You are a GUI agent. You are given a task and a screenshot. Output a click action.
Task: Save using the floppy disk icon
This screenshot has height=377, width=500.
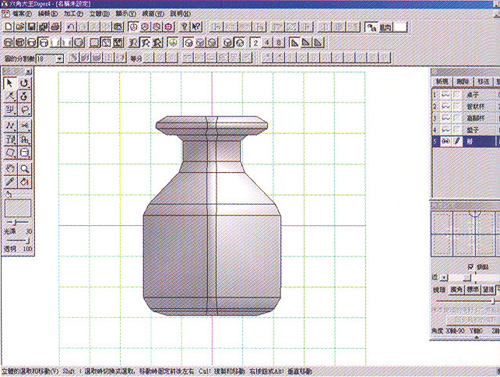point(32,27)
